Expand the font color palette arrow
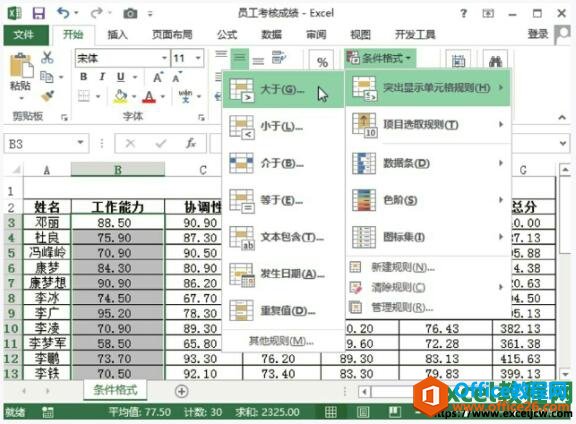Viewport: 576px width, 424px height. tap(163, 97)
